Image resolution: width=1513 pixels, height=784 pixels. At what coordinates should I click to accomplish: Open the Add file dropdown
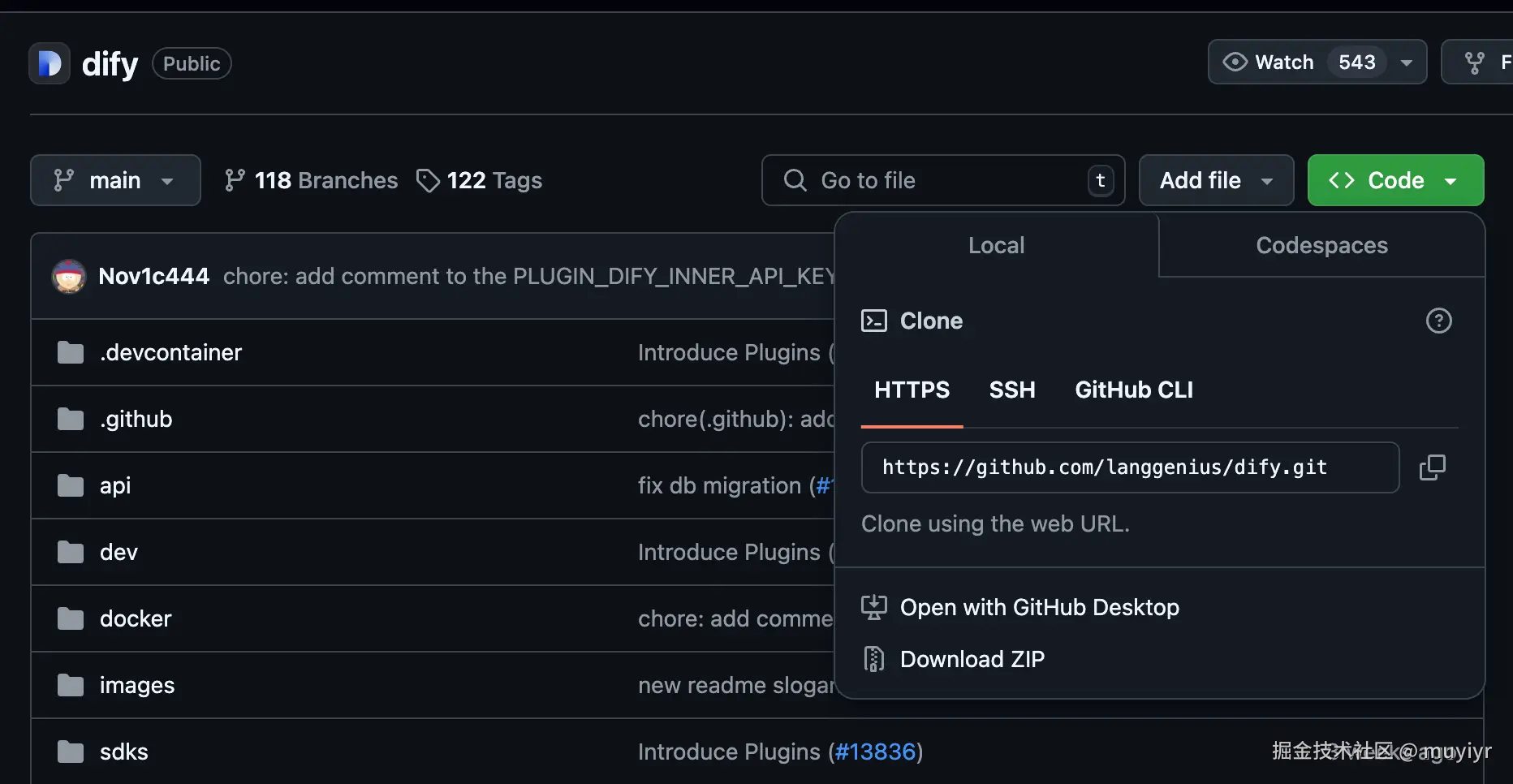pos(1215,180)
